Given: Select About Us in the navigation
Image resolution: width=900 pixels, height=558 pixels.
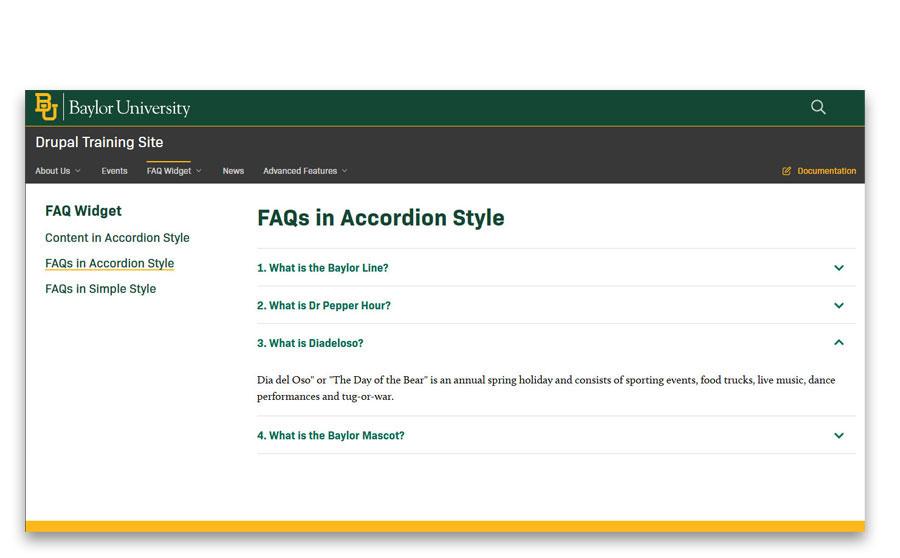Looking at the screenshot, I should 52,171.
